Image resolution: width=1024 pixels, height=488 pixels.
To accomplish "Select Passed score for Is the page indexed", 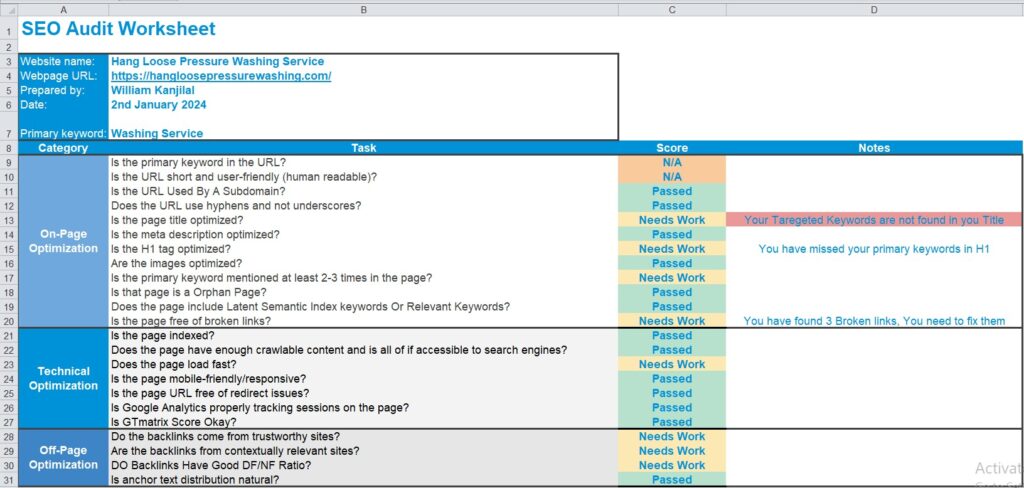I will (x=672, y=335).
